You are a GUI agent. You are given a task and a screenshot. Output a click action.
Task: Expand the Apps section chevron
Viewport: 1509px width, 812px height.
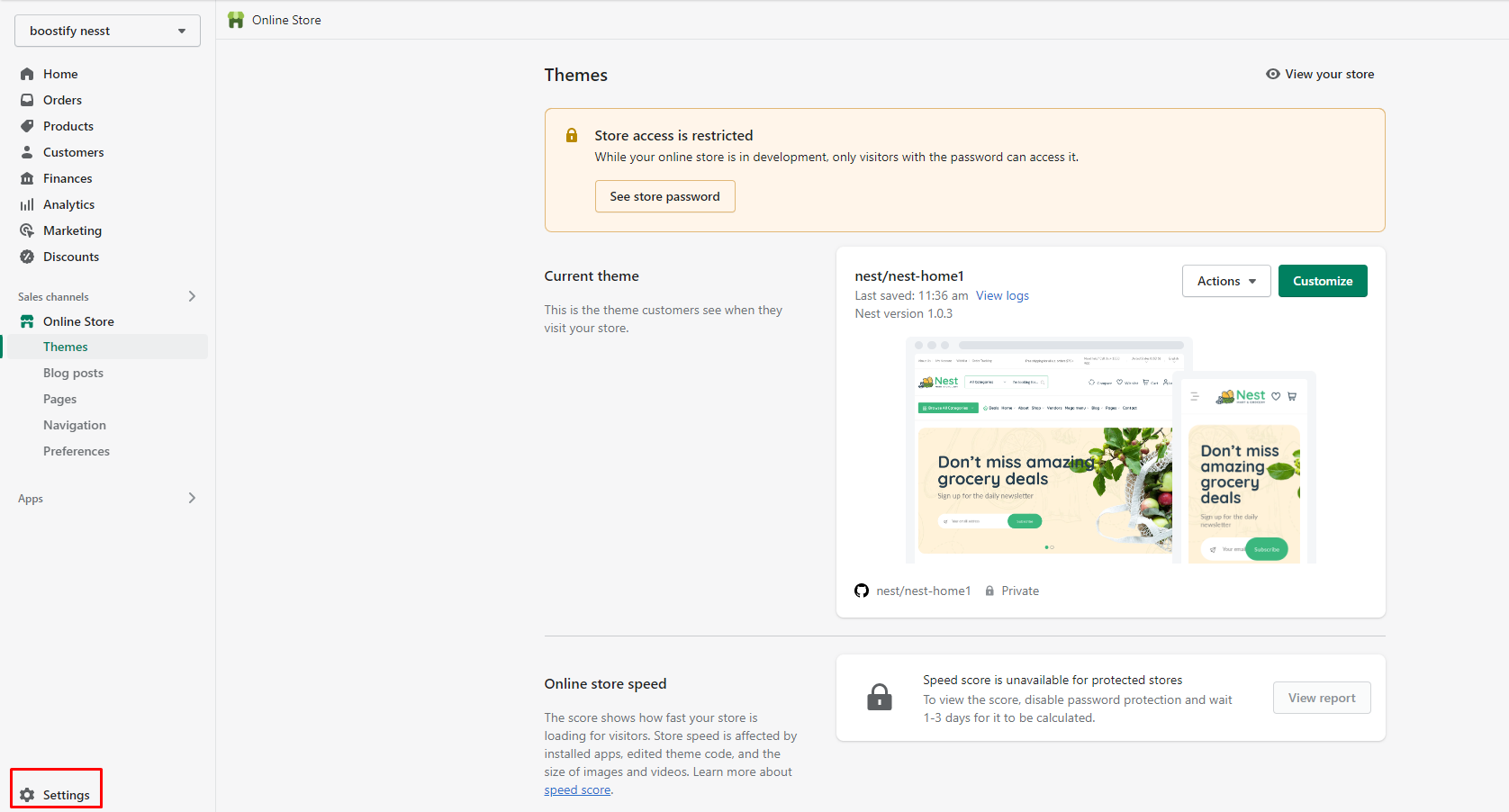pos(192,498)
